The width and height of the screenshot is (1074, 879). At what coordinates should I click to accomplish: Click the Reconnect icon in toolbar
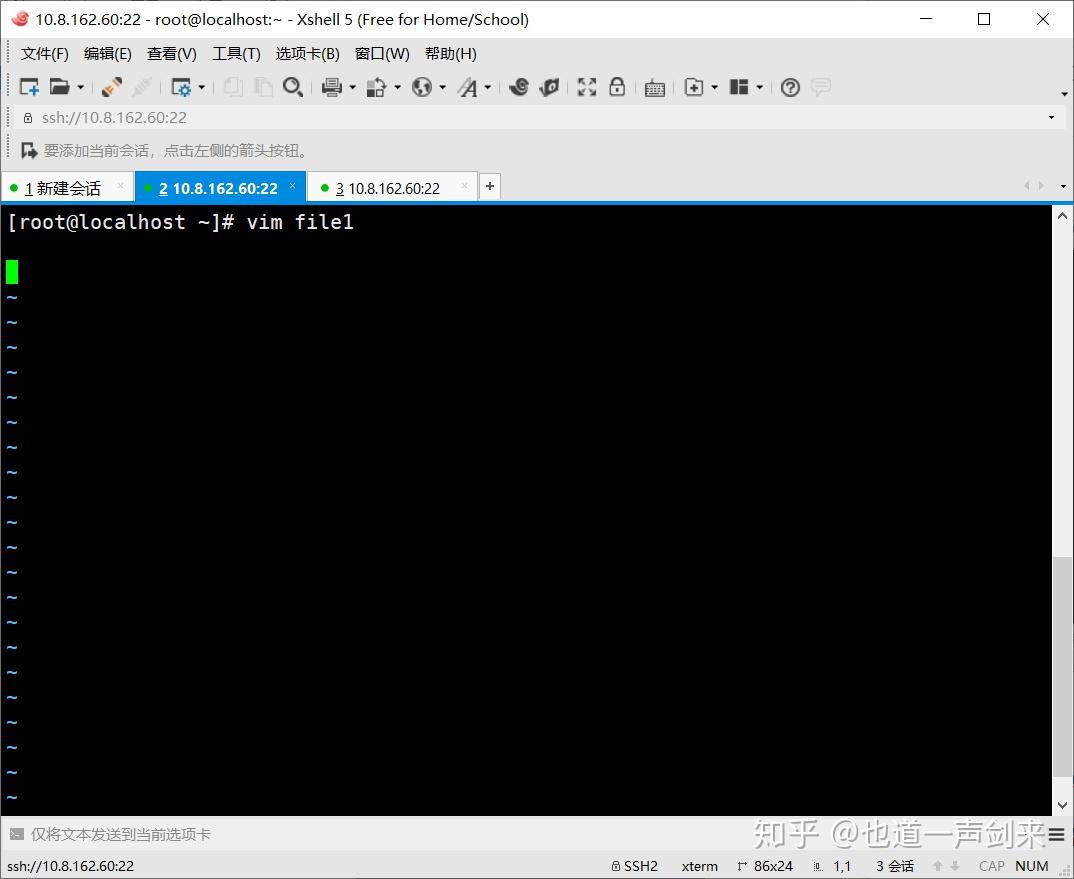pyautogui.click(x=112, y=87)
